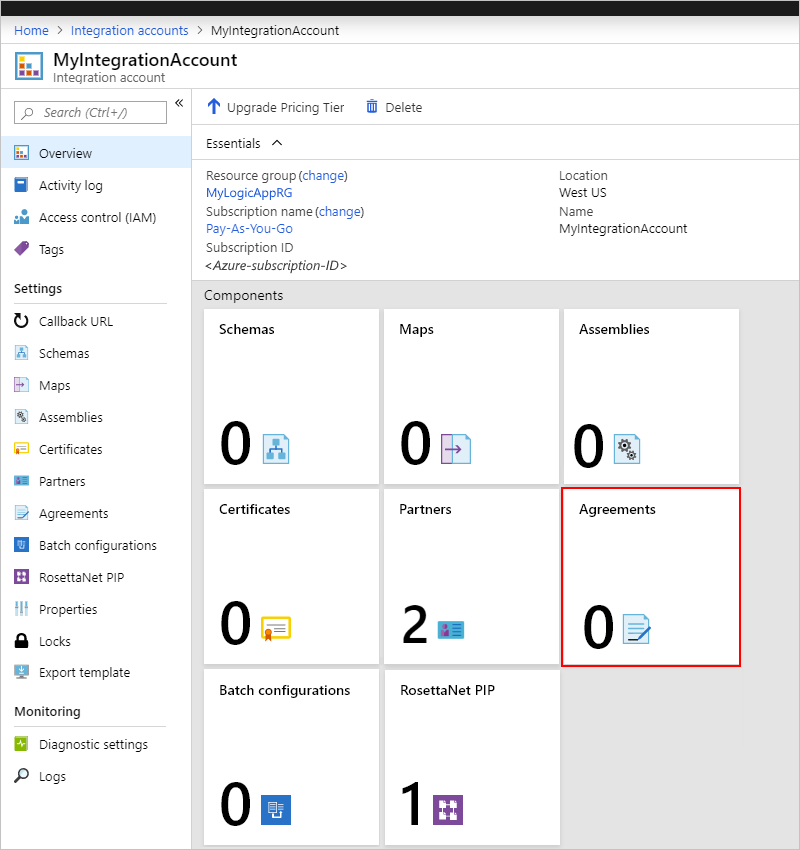Image resolution: width=800 pixels, height=850 pixels.
Task: Collapse the Essentials section chevron
Action: point(277,143)
